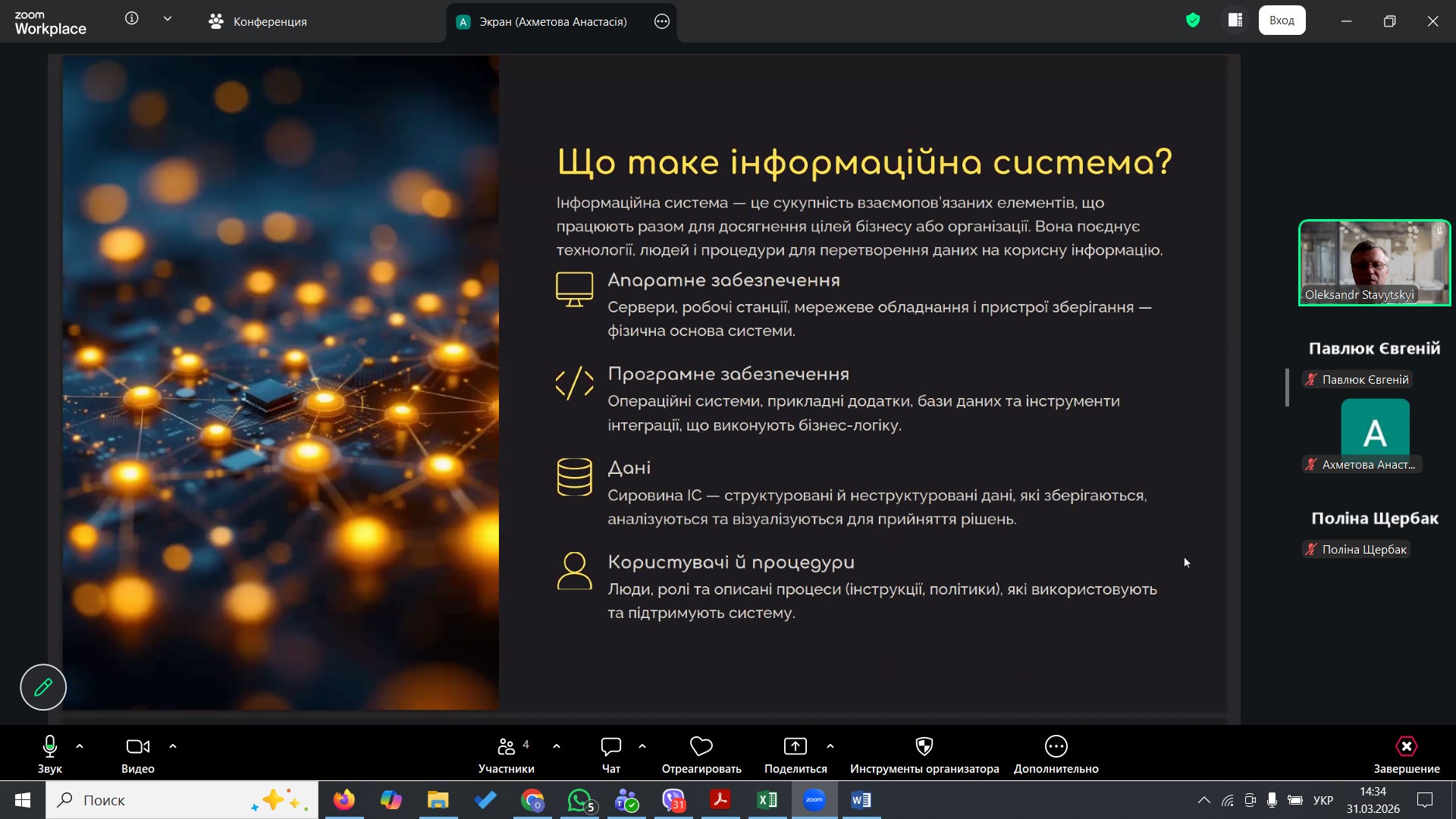Expand share options arrow beside Поделиться
The height and width of the screenshot is (819, 1456).
830,746
